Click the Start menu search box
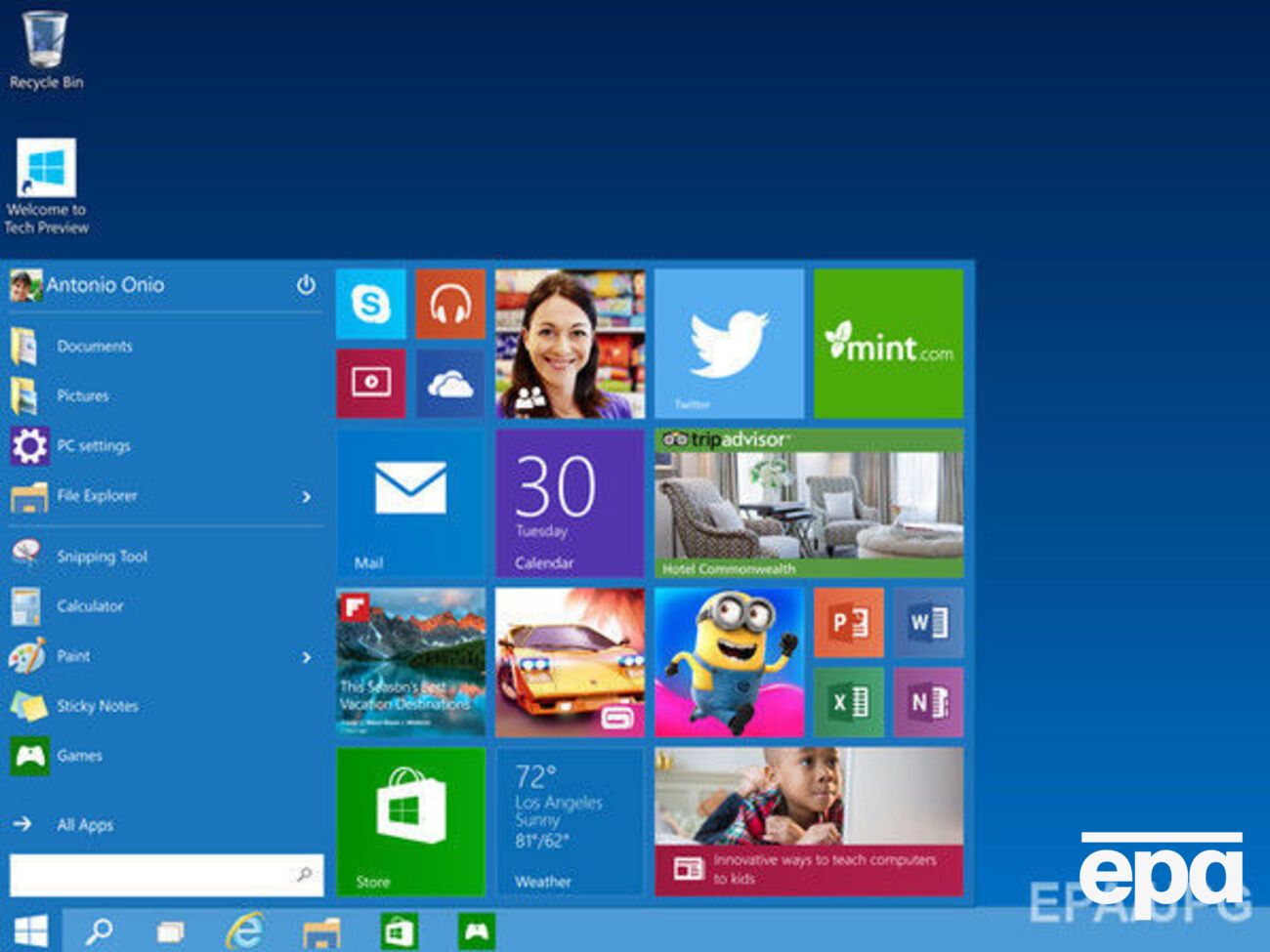1270x952 pixels. pos(166,875)
